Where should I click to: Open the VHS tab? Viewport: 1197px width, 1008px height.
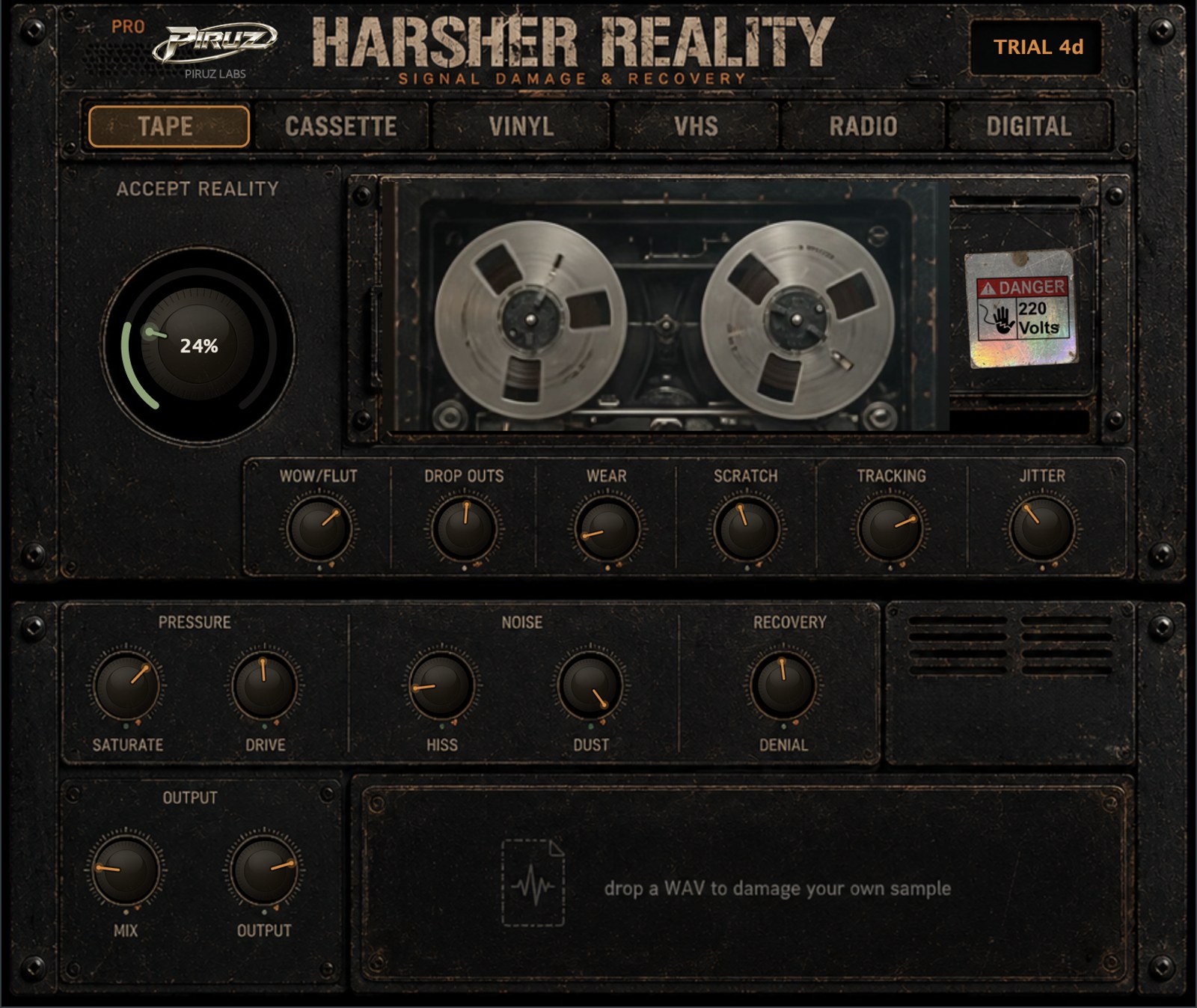click(x=696, y=126)
